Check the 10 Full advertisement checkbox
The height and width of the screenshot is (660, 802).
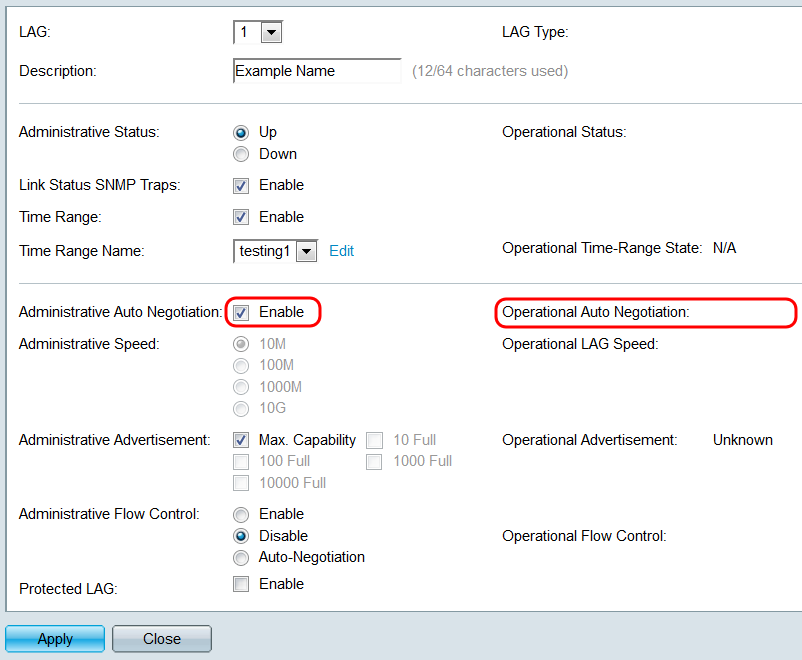tap(375, 440)
